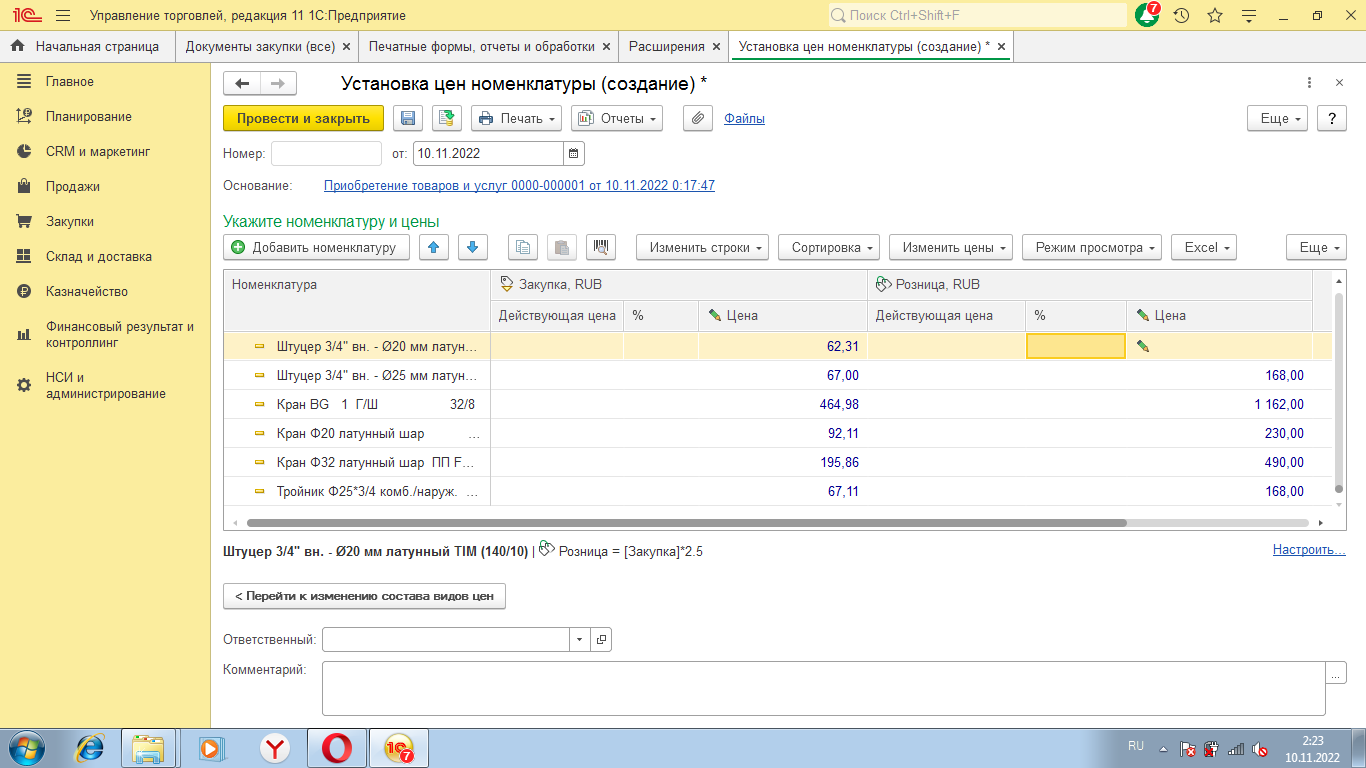Click Перейти к изменению состава видов цен

pyautogui.click(x=364, y=596)
